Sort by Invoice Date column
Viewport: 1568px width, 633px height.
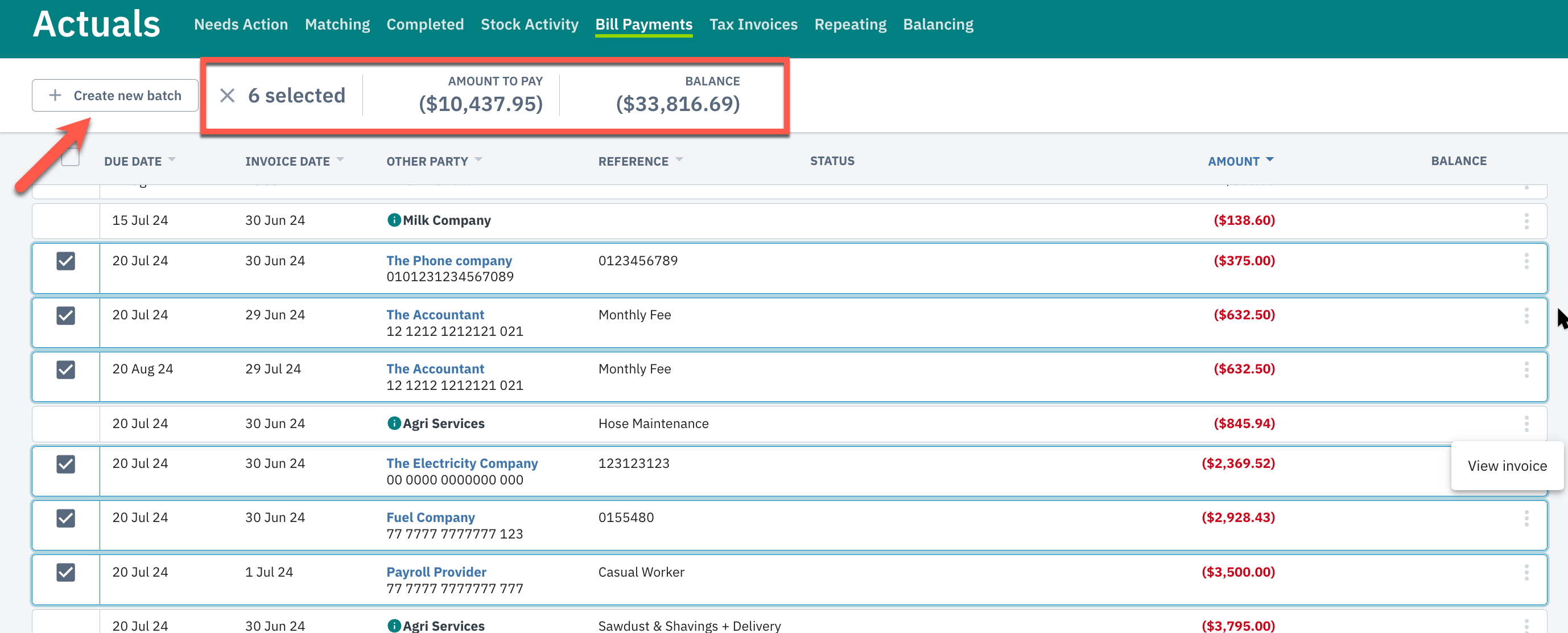[295, 162]
